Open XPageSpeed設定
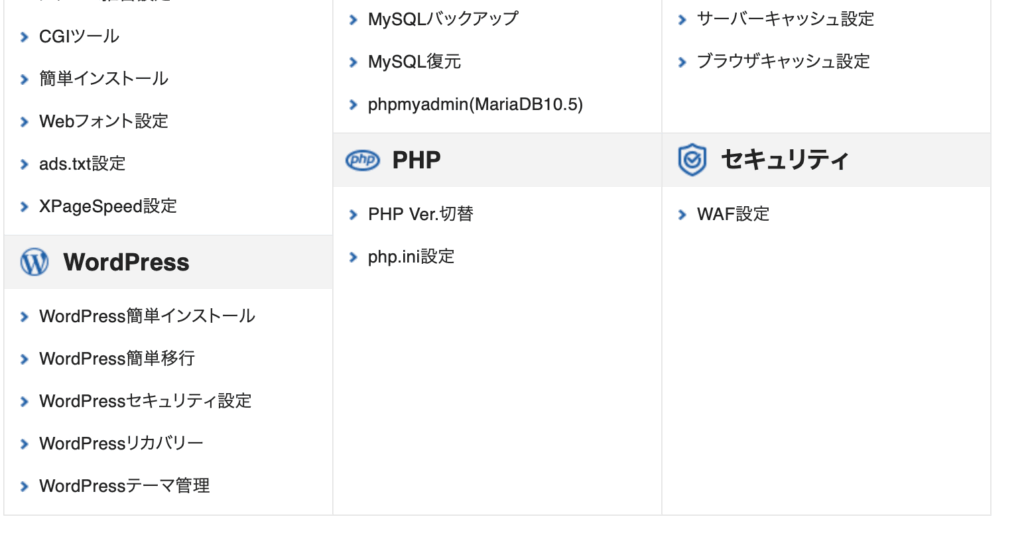 coord(108,206)
